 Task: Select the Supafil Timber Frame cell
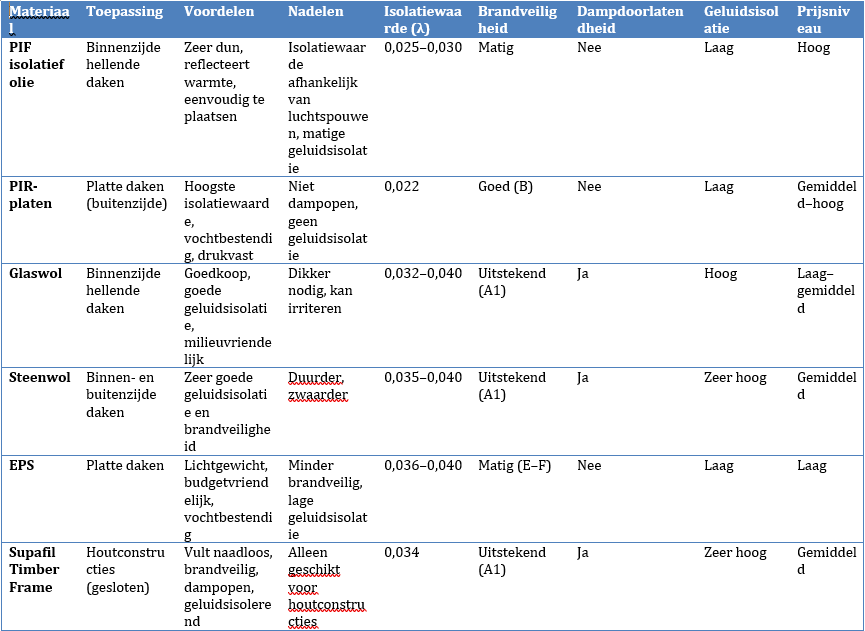coord(40,569)
